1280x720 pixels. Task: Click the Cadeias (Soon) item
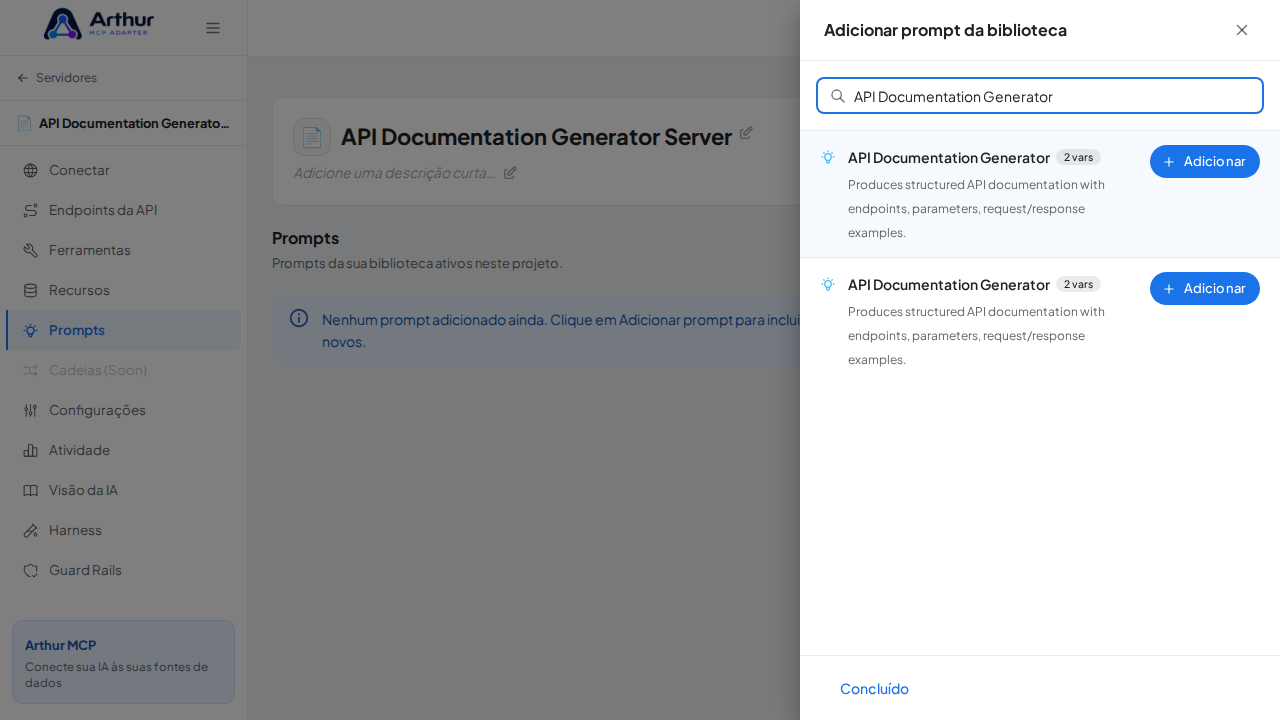124,370
